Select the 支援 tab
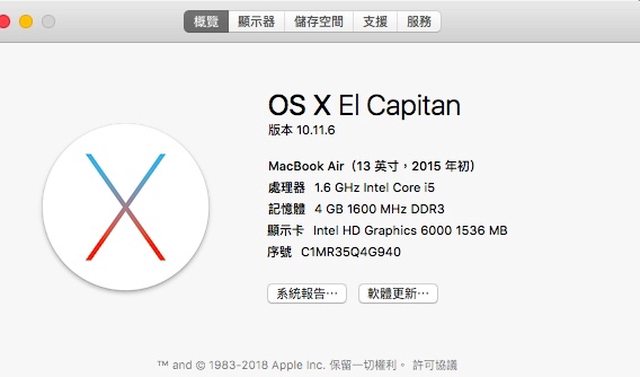The width and height of the screenshot is (640, 377). point(375,21)
